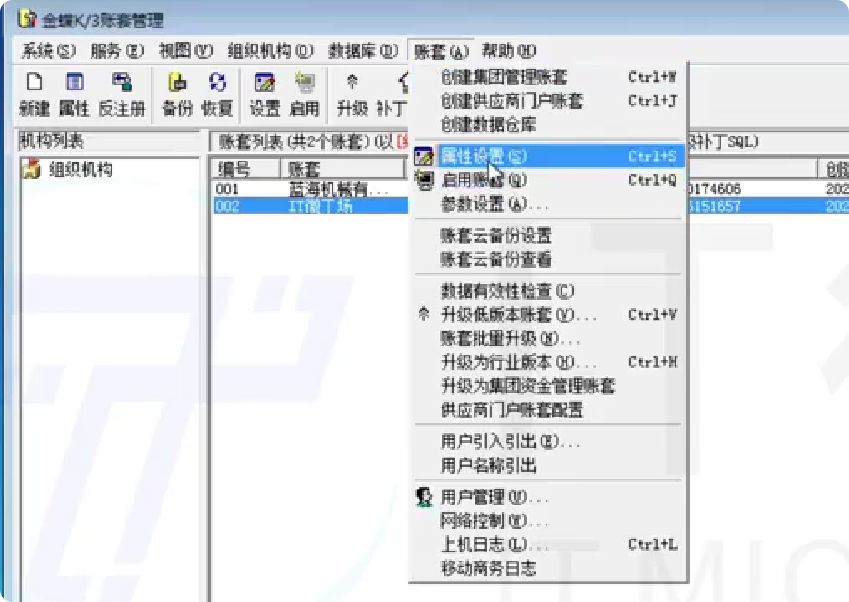Open the 系统(S) menu
Viewport: 849px width, 602px height.
(x=49, y=51)
